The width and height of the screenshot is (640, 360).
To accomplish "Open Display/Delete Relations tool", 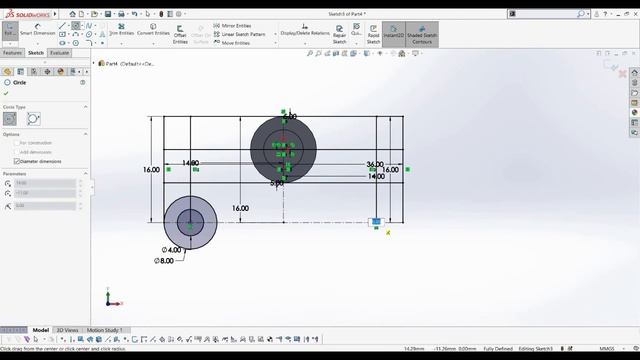I will coord(305,29).
